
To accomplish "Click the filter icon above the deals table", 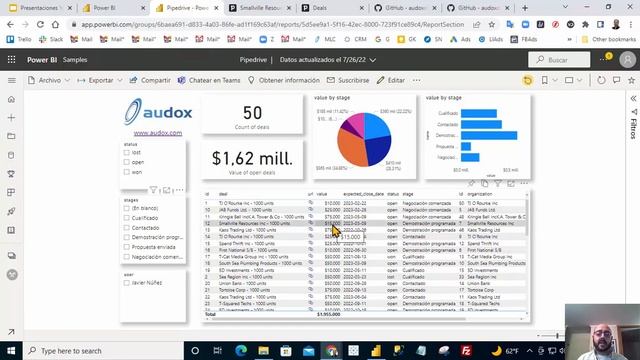I will 498,184.
